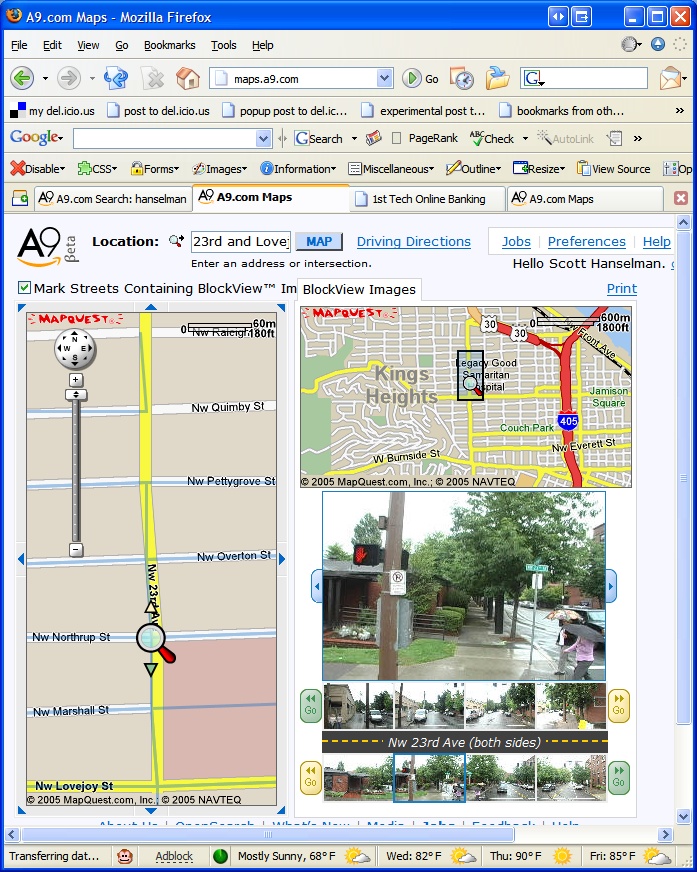This screenshot has height=872, width=697.
Task: Expand the Forms developer menu
Action: [x=155, y=169]
